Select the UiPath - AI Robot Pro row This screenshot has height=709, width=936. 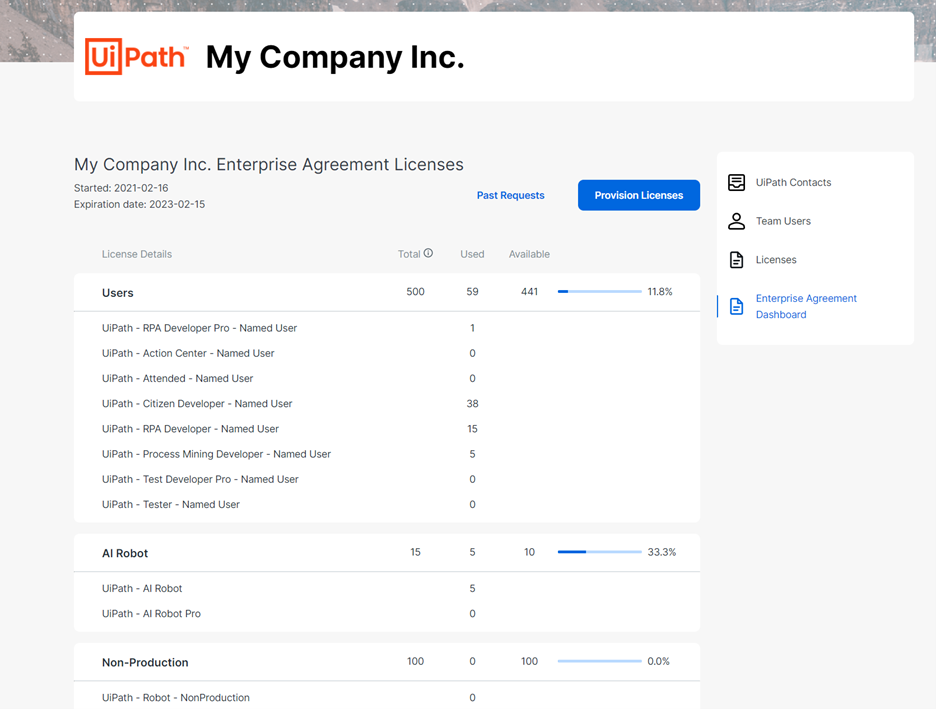coord(387,614)
